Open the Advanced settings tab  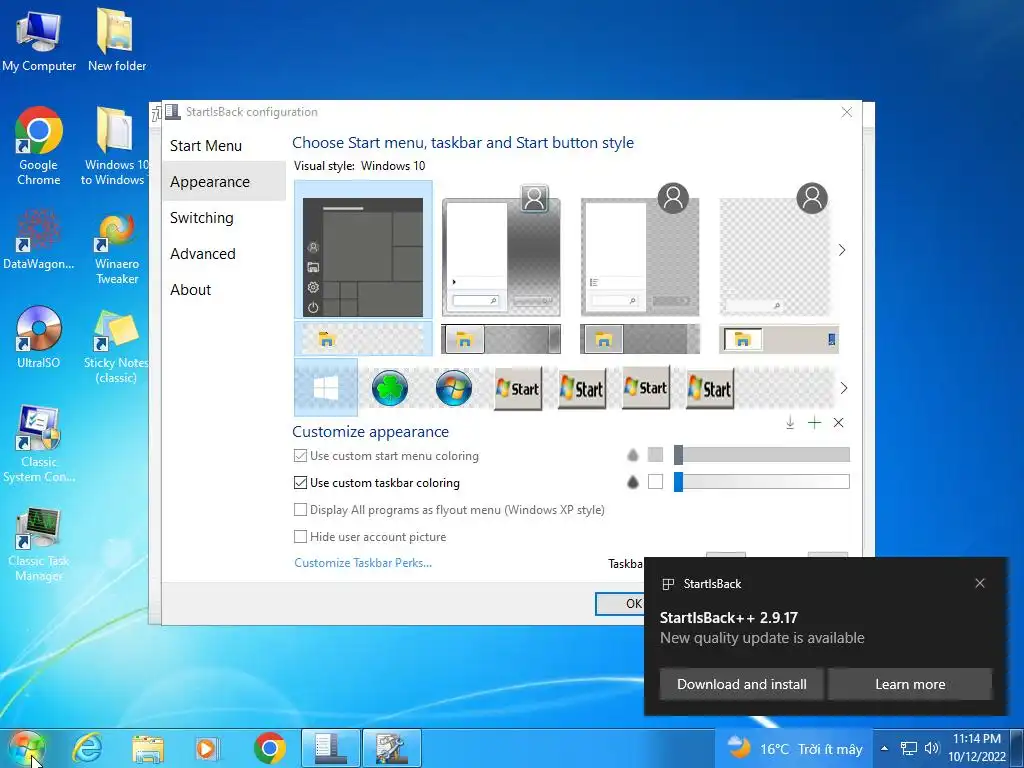(x=224, y=253)
